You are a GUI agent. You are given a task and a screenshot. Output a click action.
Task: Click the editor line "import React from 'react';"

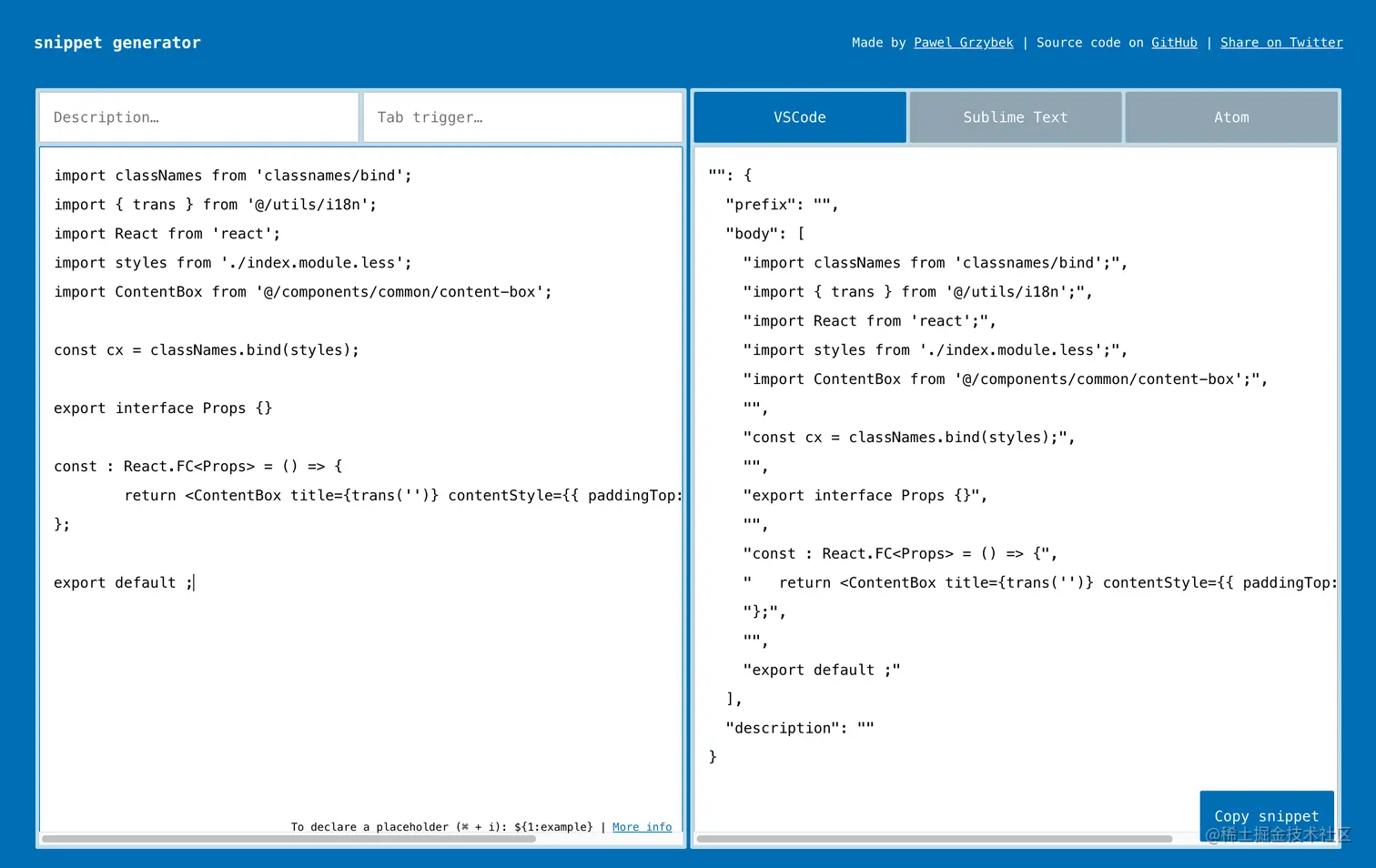point(167,234)
